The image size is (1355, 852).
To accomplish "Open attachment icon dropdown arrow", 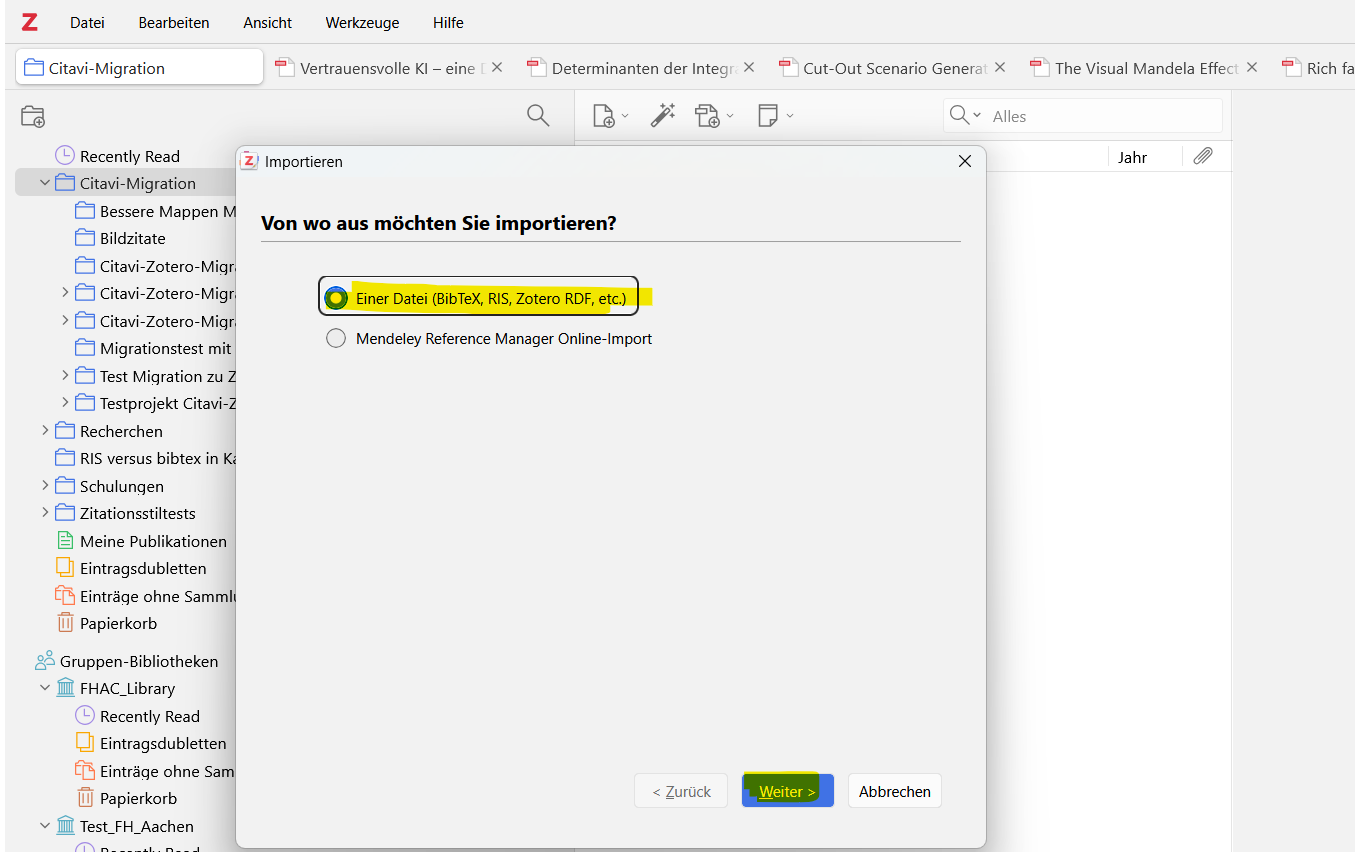I will [730, 116].
